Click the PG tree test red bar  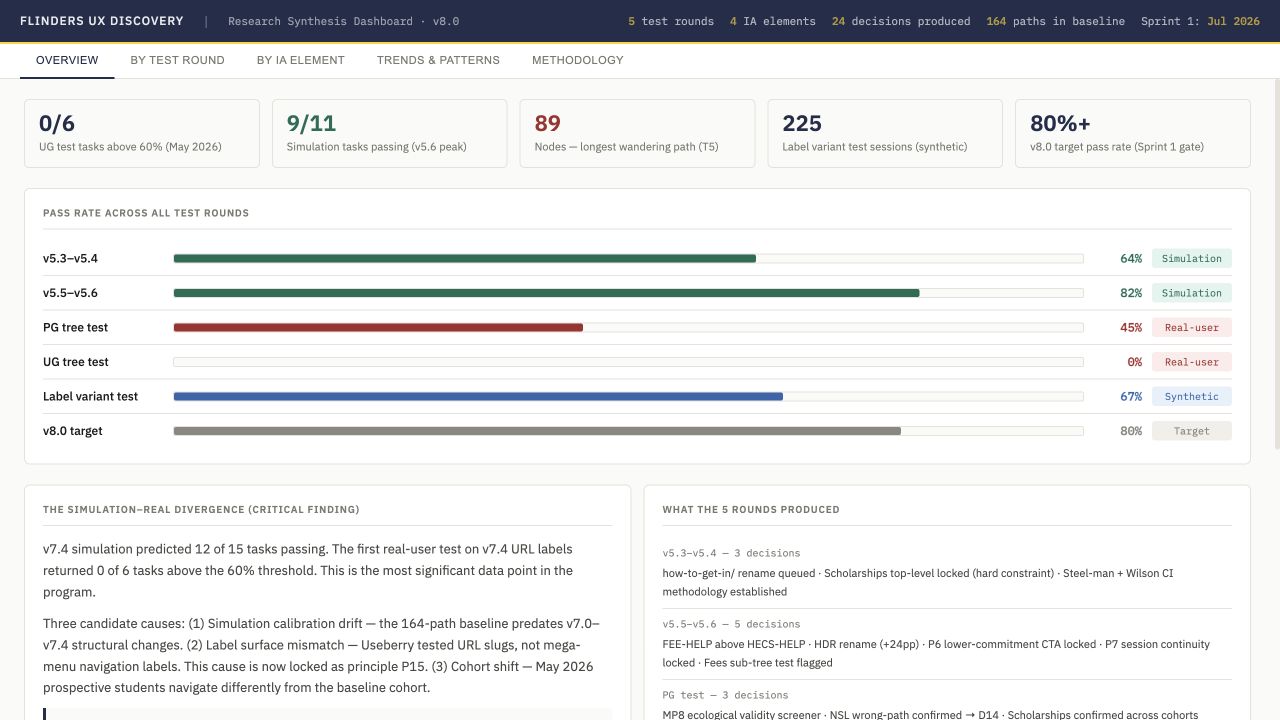[378, 328]
